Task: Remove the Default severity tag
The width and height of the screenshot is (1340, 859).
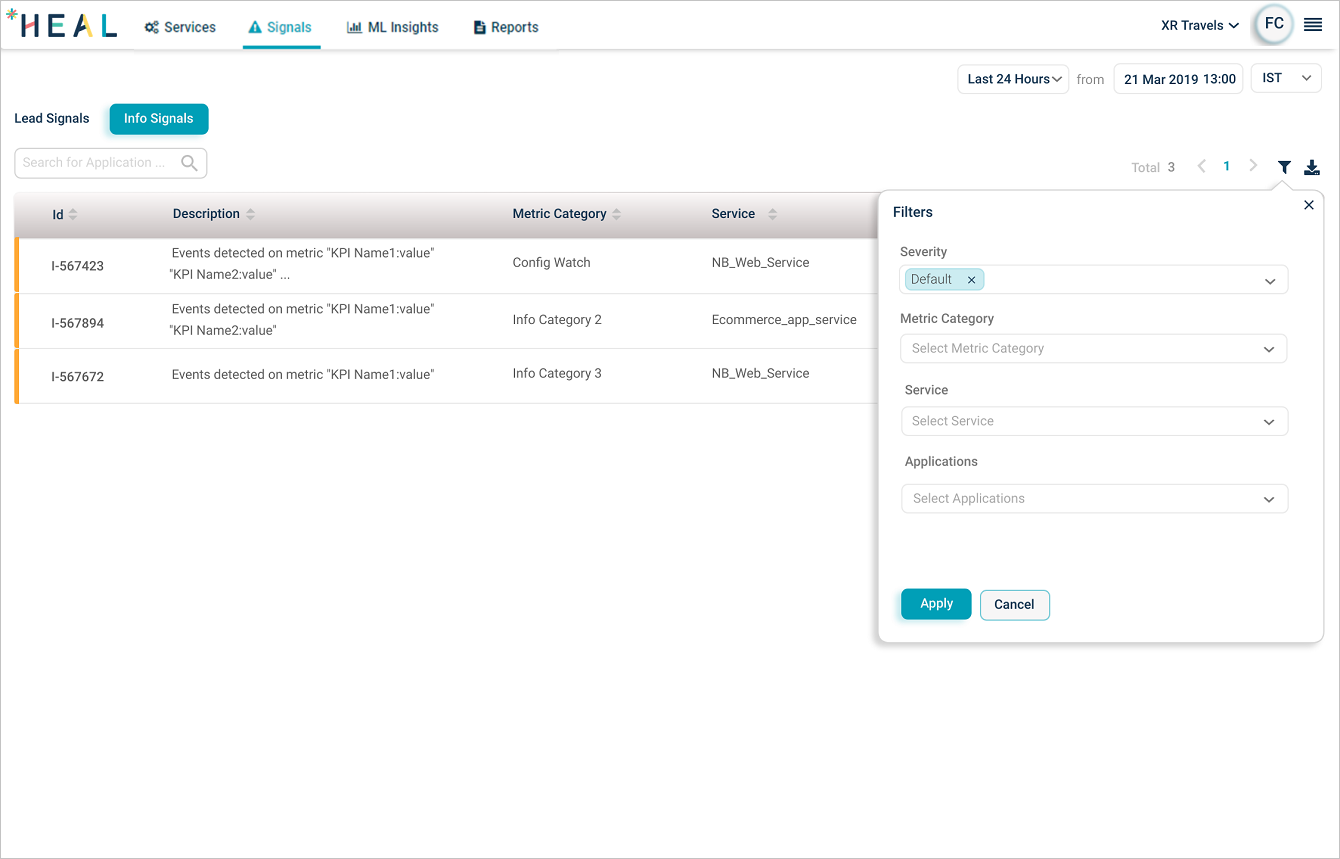Action: point(971,280)
